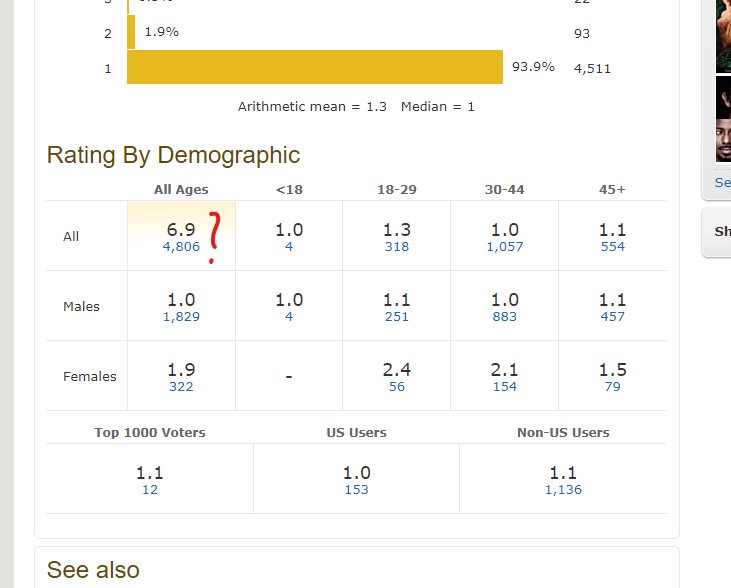Click the 4 votes link for All under 18
Viewport: 731px width, 588px height.
point(289,246)
